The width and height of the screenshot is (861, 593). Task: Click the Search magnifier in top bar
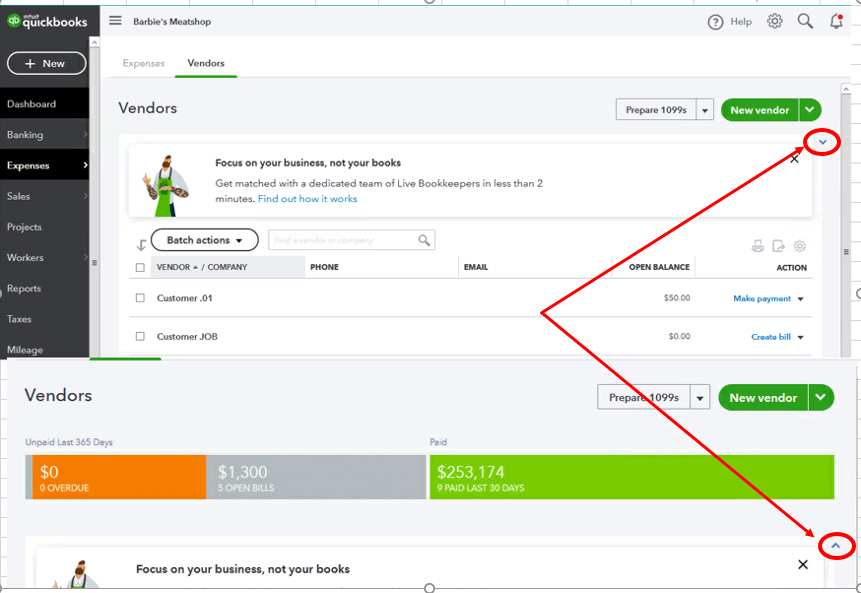[805, 21]
